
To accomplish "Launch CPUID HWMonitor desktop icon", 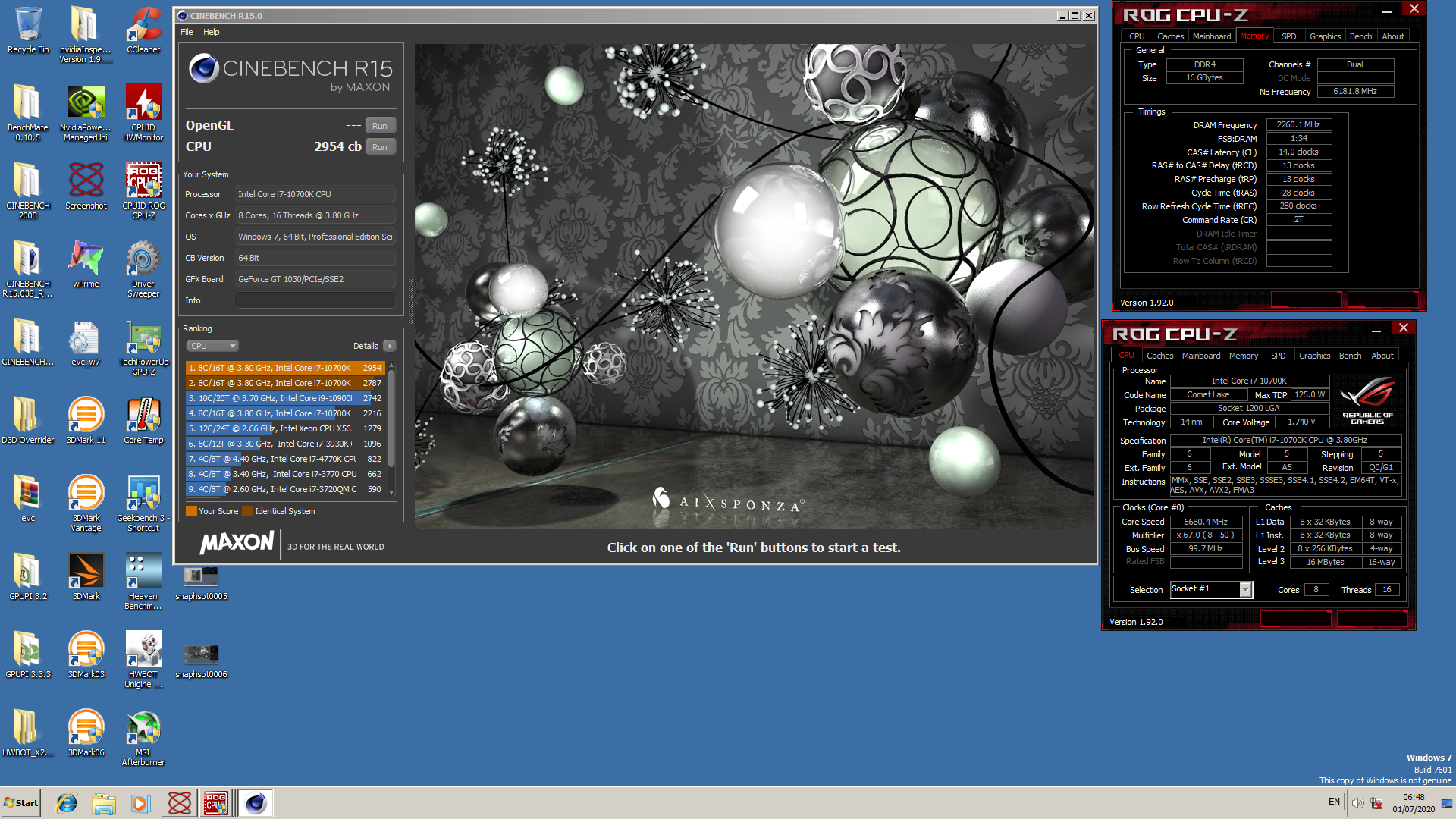I will (x=143, y=112).
